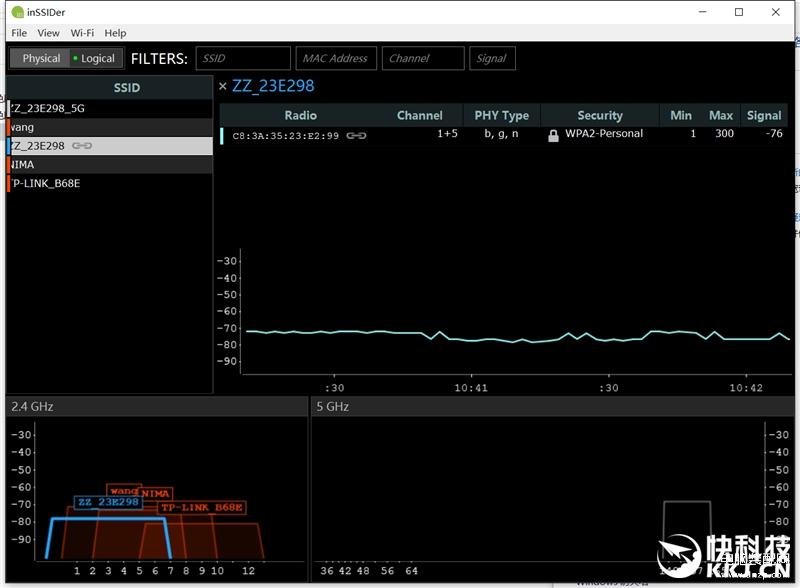Click the padlock security icon
Screen dimensions: 800x588
553,136
